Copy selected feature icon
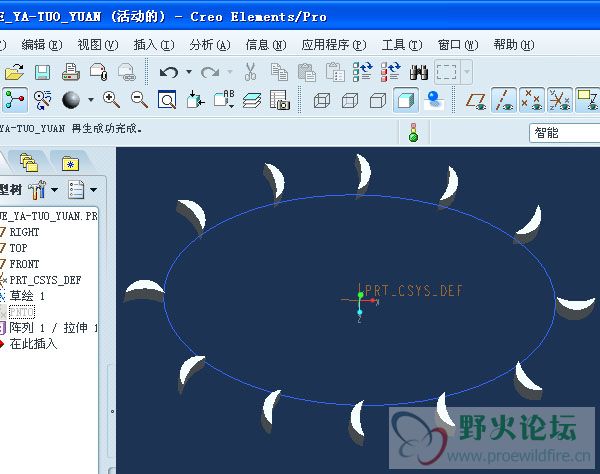The width and height of the screenshot is (600, 474). click(279, 72)
